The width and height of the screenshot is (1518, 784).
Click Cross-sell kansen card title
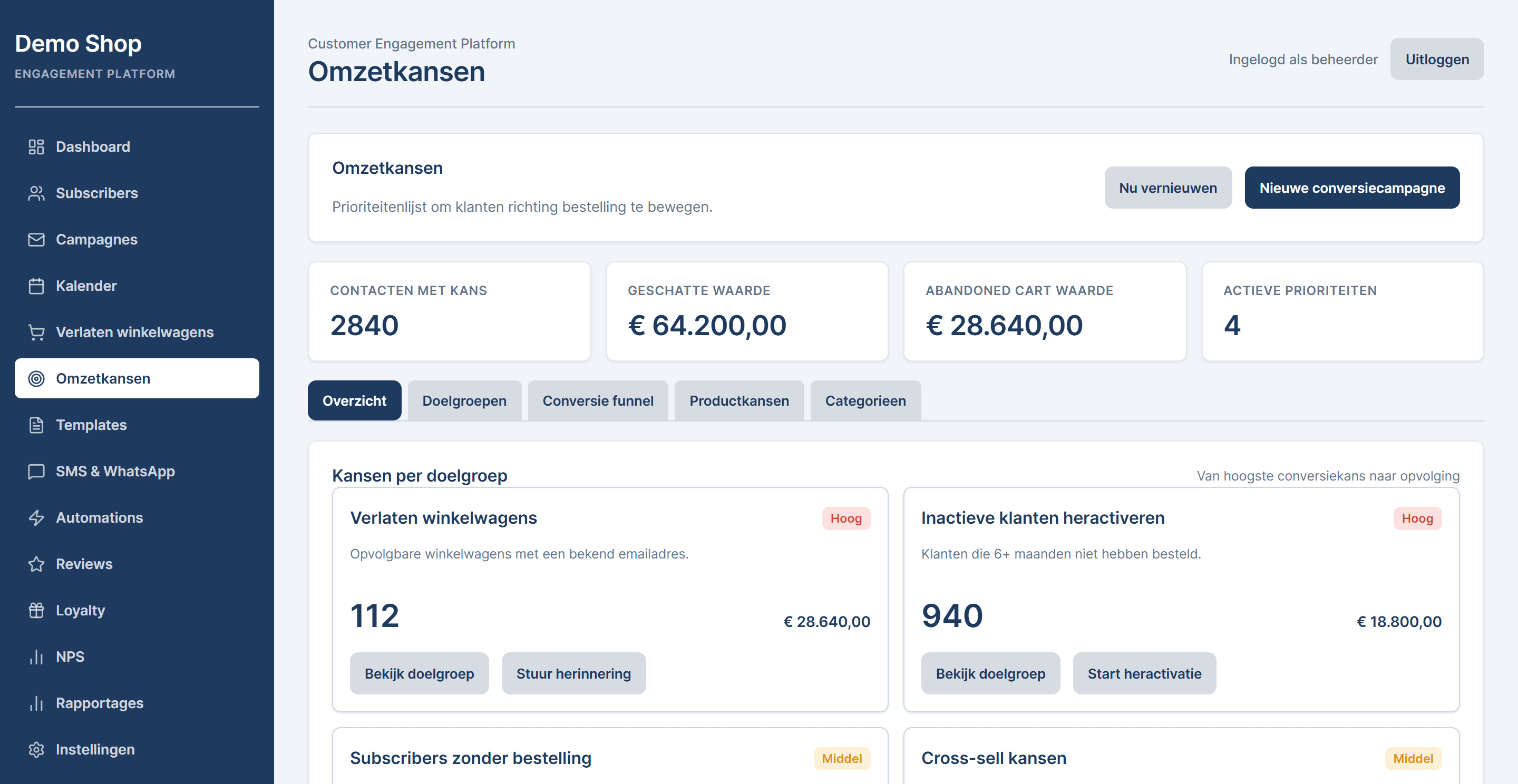click(x=994, y=758)
